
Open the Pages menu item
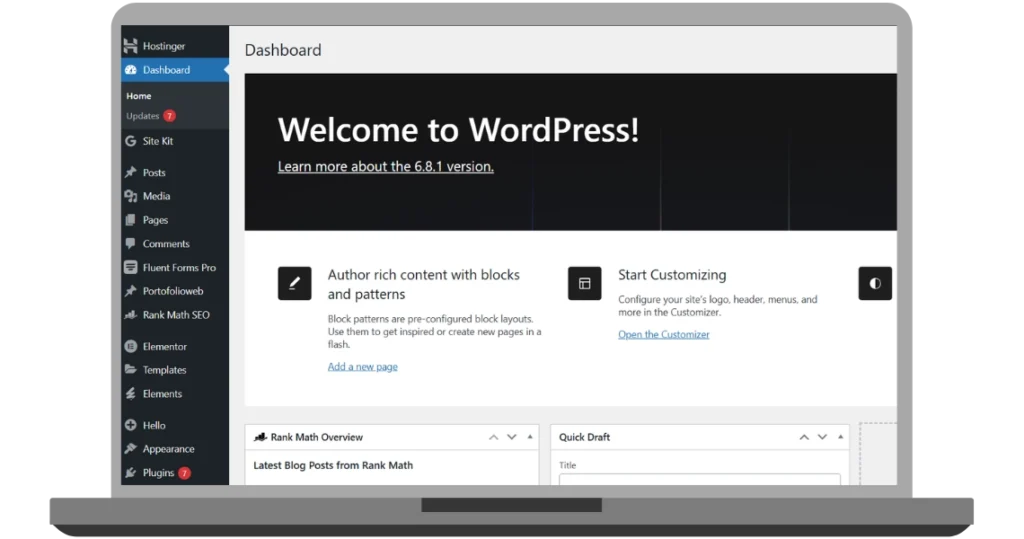tap(155, 220)
